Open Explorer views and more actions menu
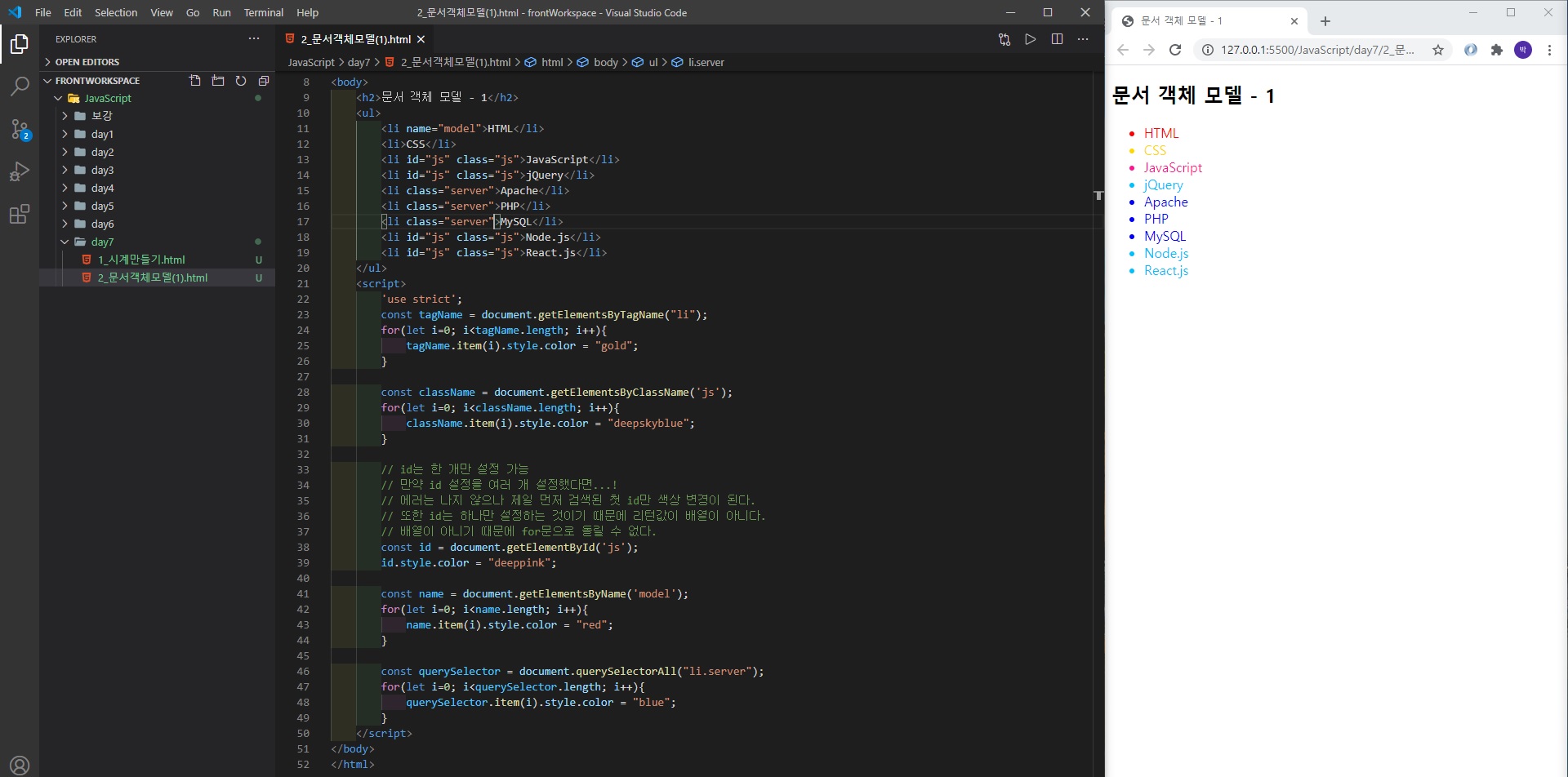This screenshot has height=777, width=1568. click(x=254, y=38)
